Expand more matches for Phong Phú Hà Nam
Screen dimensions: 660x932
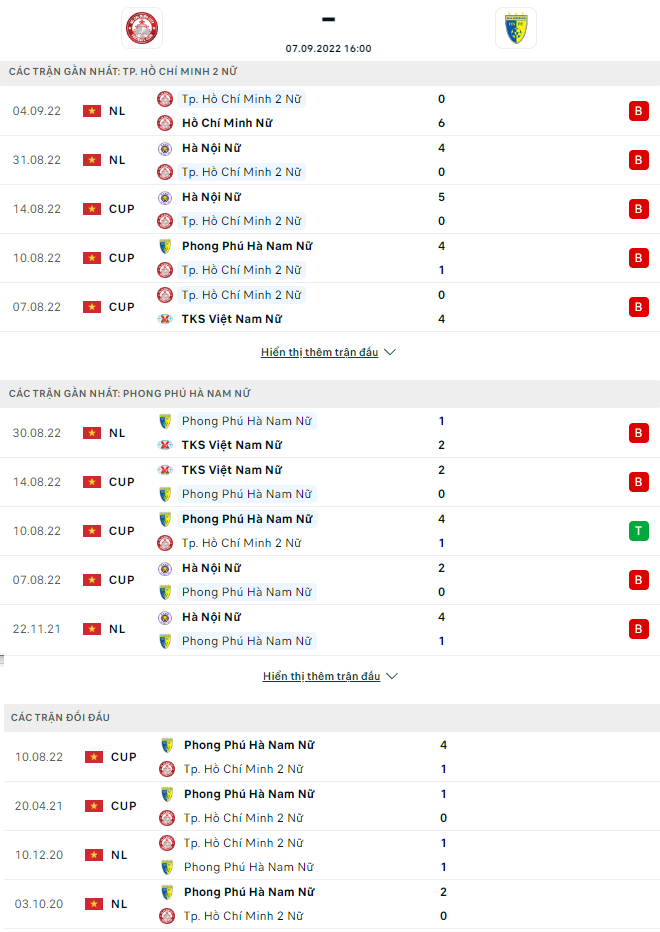tap(321, 676)
